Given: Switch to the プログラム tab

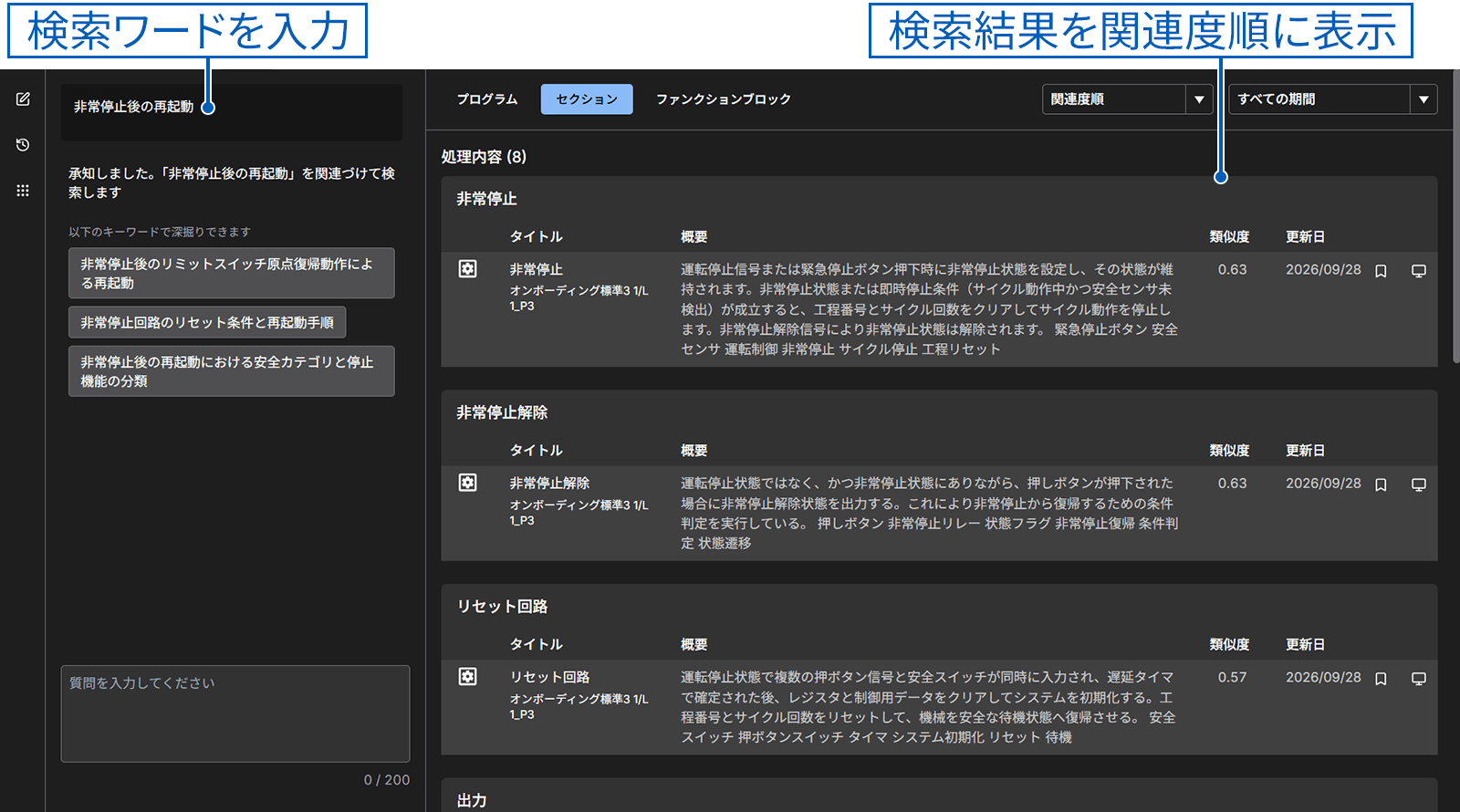Looking at the screenshot, I should pos(487,99).
